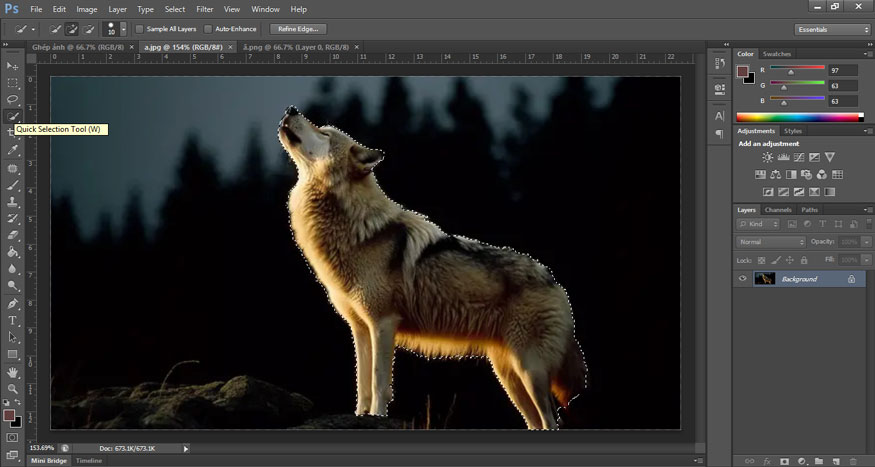Select the Background layer thumbnail
This screenshot has height=467, width=875.
[765, 279]
